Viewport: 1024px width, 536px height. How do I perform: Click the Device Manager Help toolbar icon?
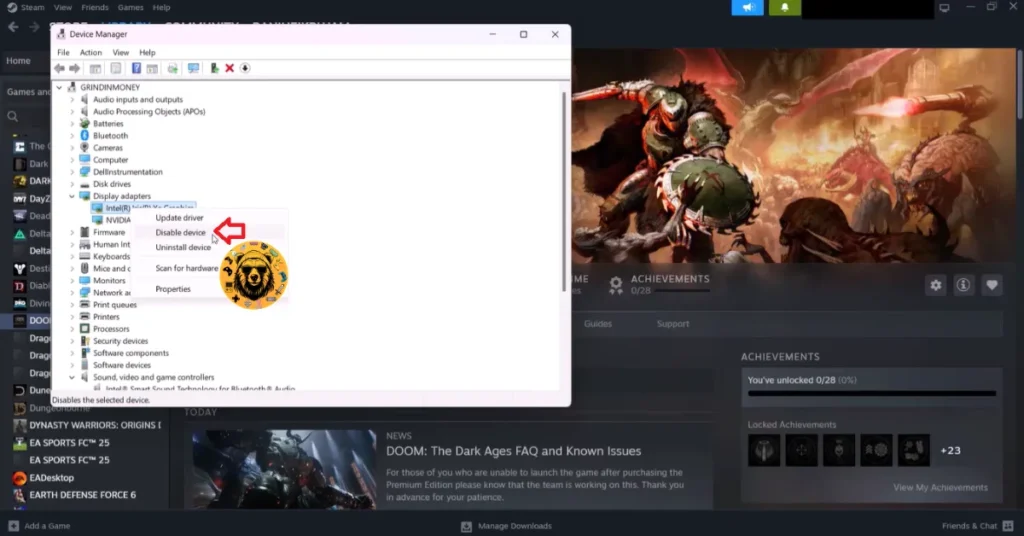(x=136, y=68)
